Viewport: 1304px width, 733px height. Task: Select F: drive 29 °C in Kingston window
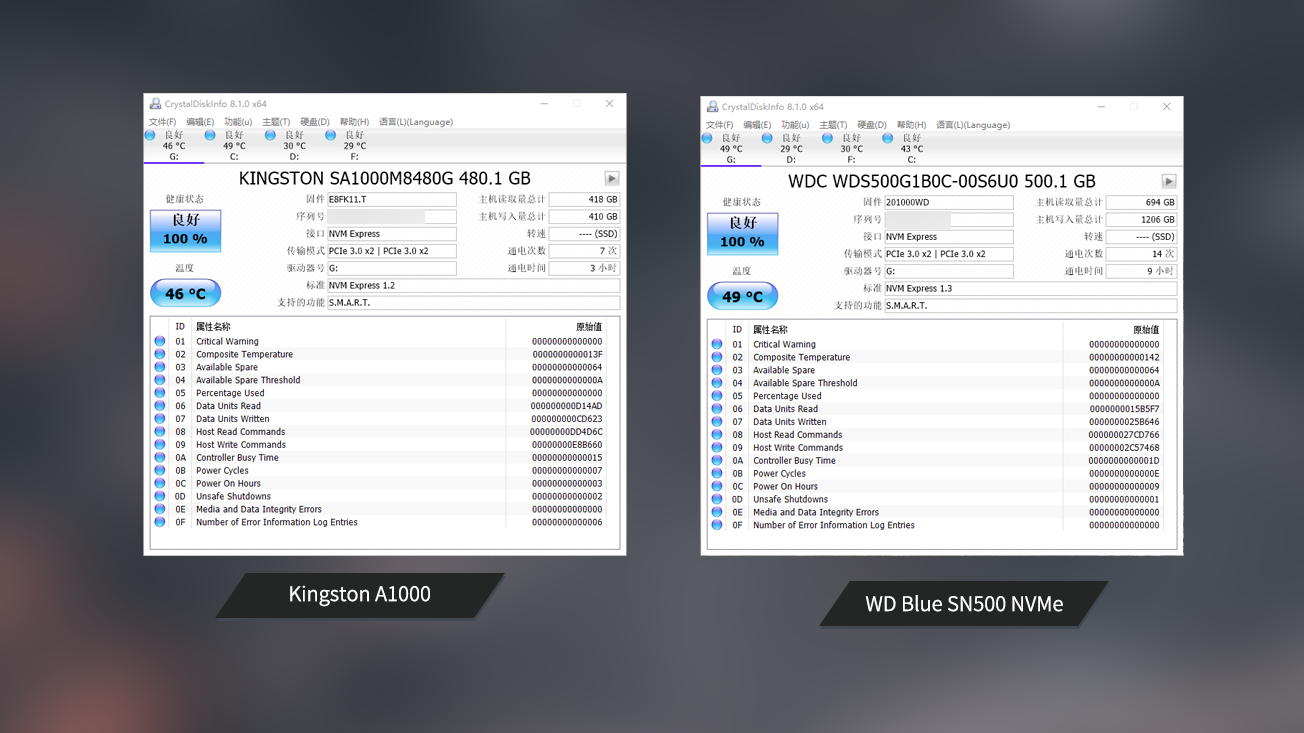point(355,146)
